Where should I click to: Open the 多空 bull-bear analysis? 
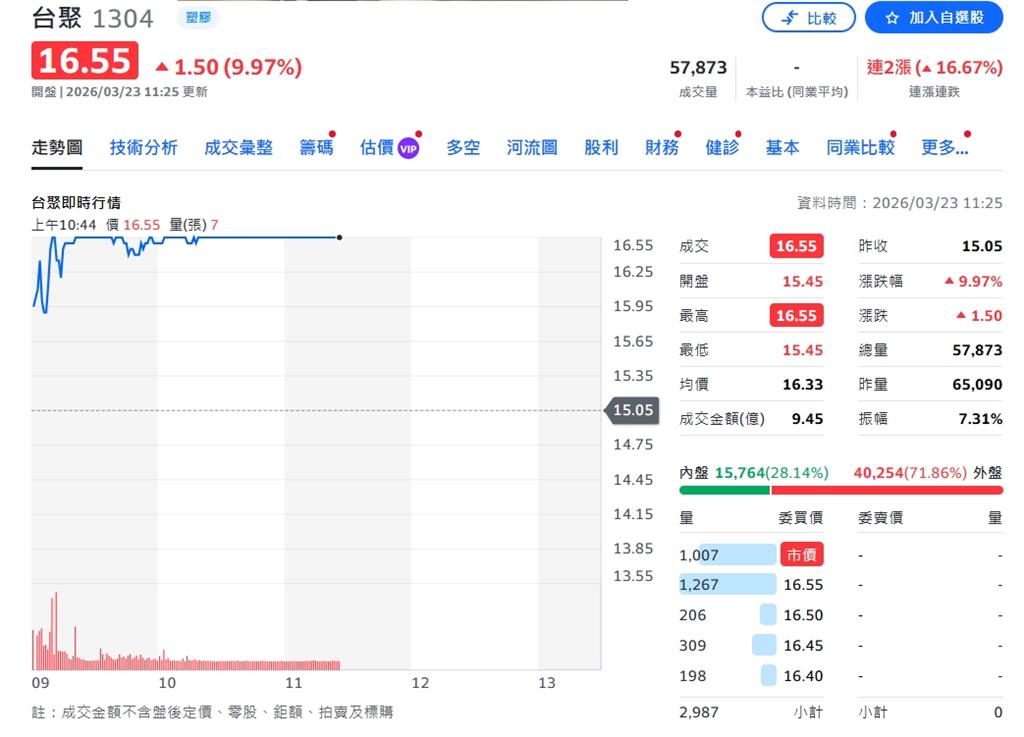(x=463, y=146)
